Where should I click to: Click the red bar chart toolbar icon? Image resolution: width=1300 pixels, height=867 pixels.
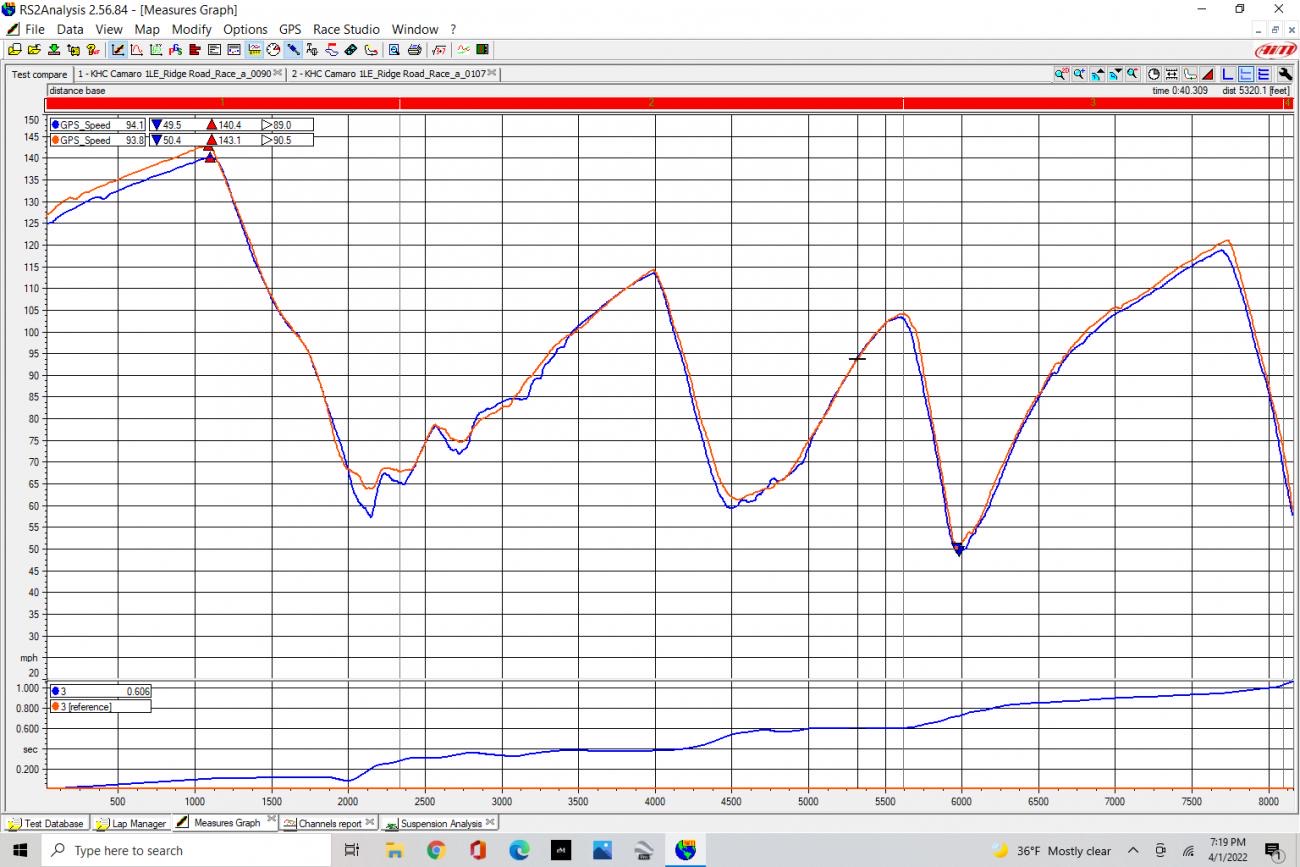[195, 49]
